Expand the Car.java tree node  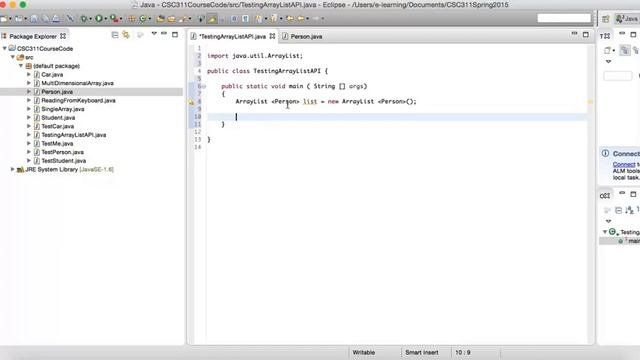point(29,74)
